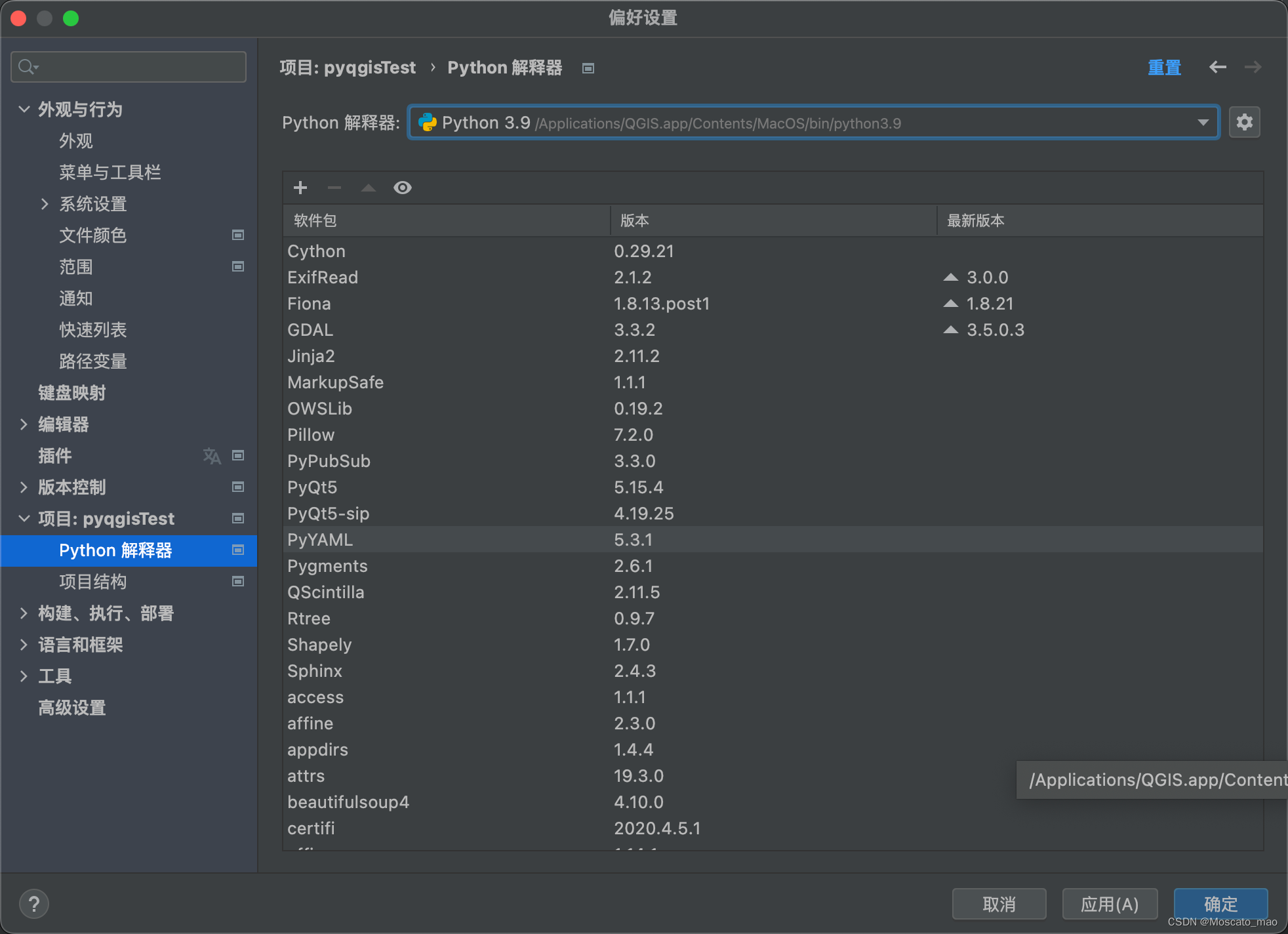Image resolution: width=1288 pixels, height=934 pixels.
Task: Expand 编辑器 section
Action: (x=24, y=424)
